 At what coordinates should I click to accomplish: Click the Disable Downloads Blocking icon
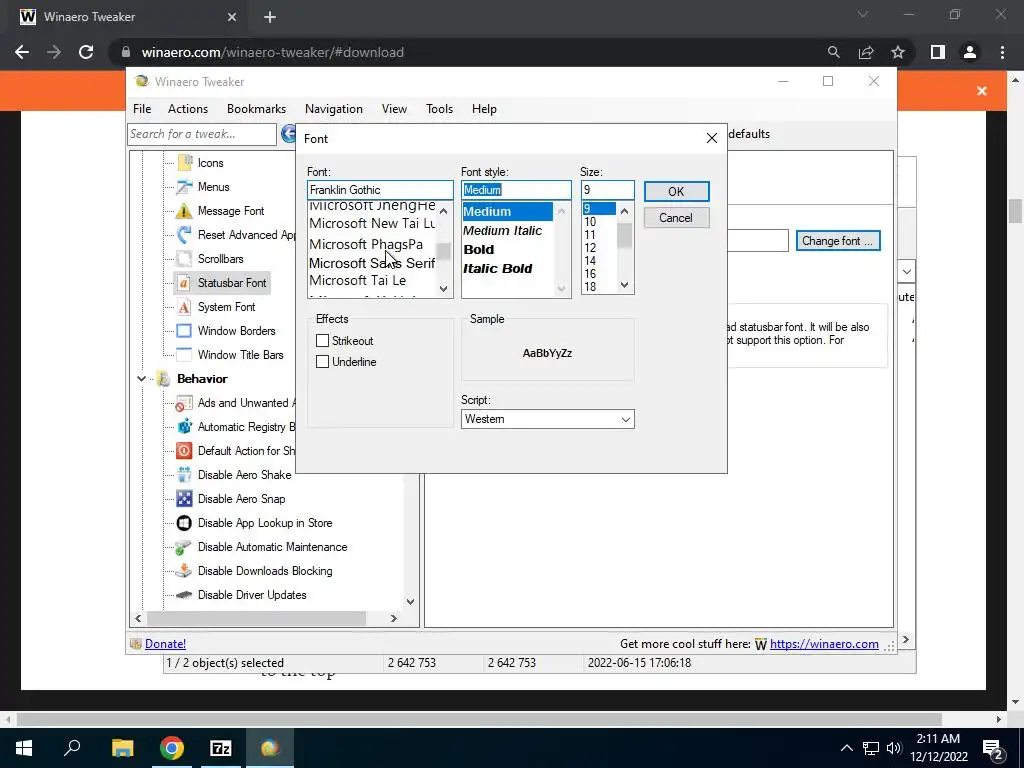coord(185,571)
